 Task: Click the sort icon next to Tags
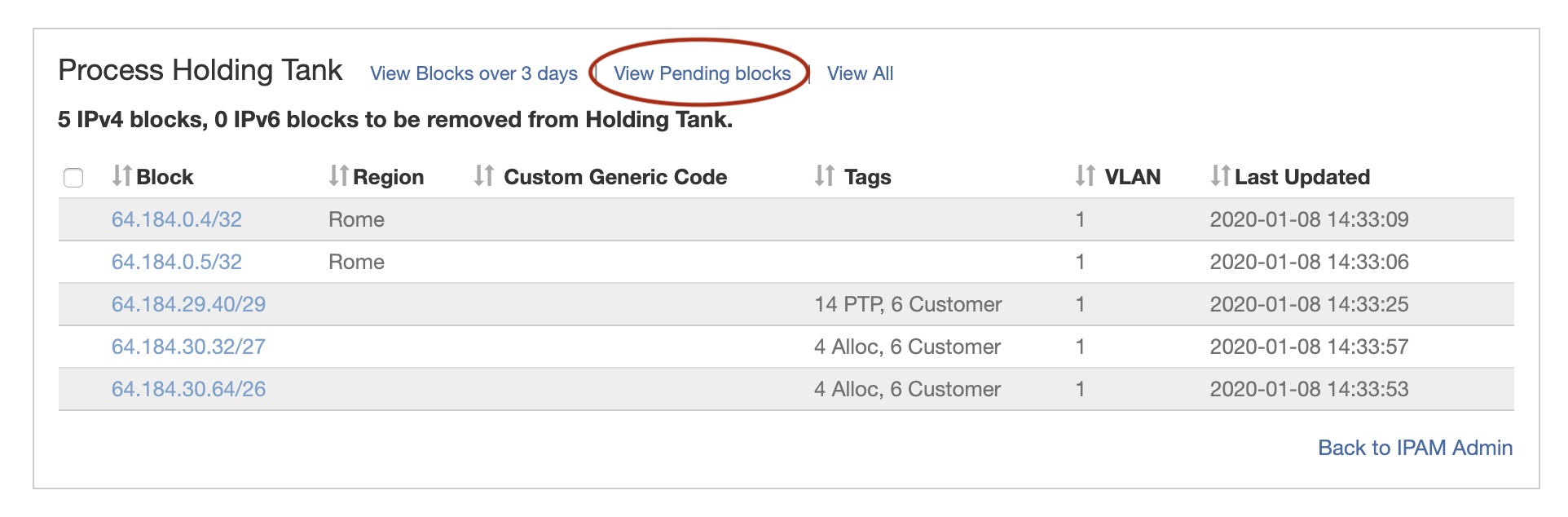tap(825, 176)
